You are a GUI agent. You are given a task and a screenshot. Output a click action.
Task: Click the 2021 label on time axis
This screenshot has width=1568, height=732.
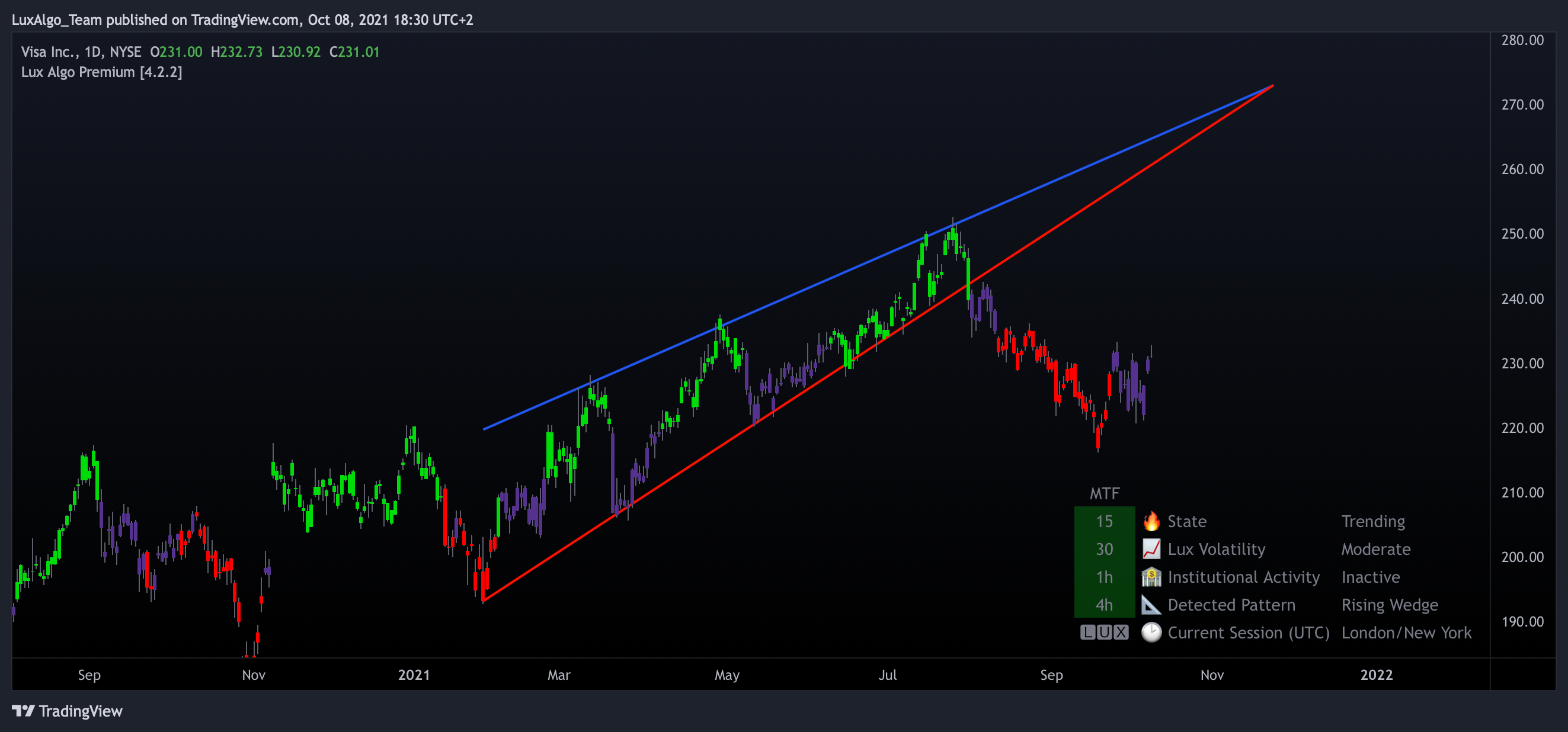point(414,675)
